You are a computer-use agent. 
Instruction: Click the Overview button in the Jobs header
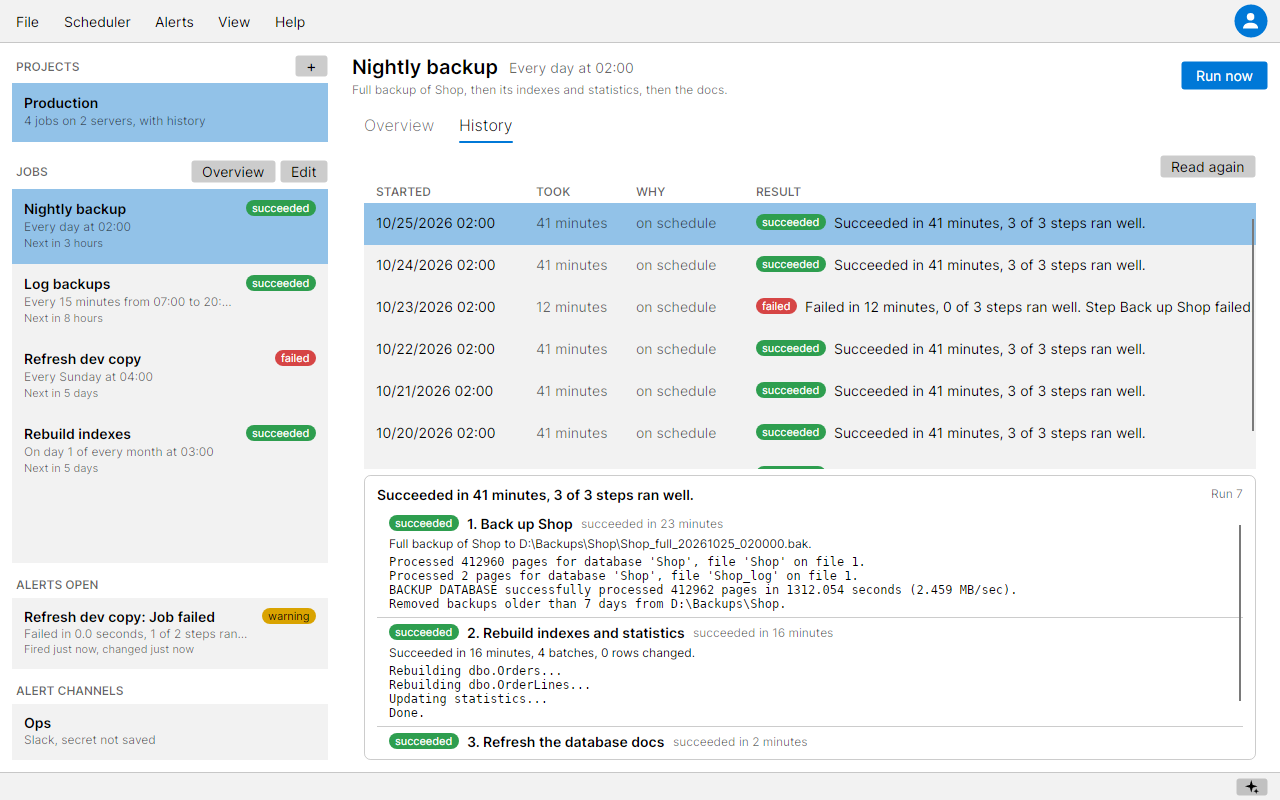pyautogui.click(x=233, y=172)
